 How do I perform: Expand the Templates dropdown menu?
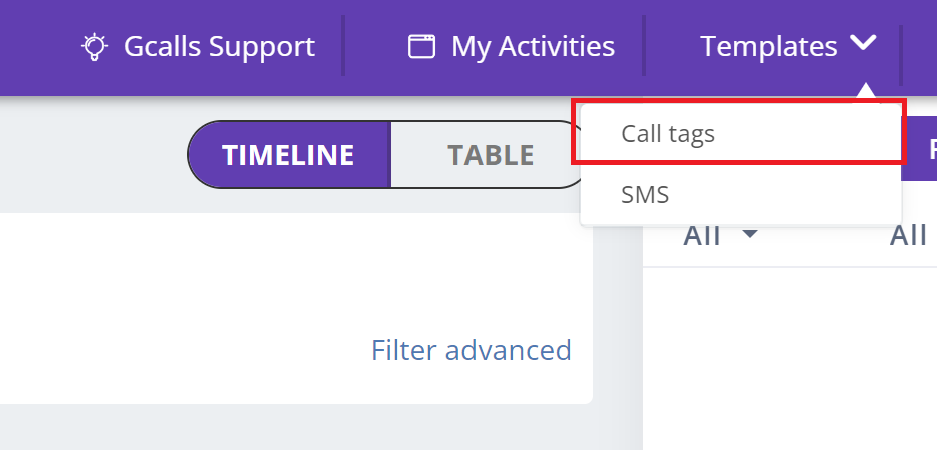click(x=787, y=46)
